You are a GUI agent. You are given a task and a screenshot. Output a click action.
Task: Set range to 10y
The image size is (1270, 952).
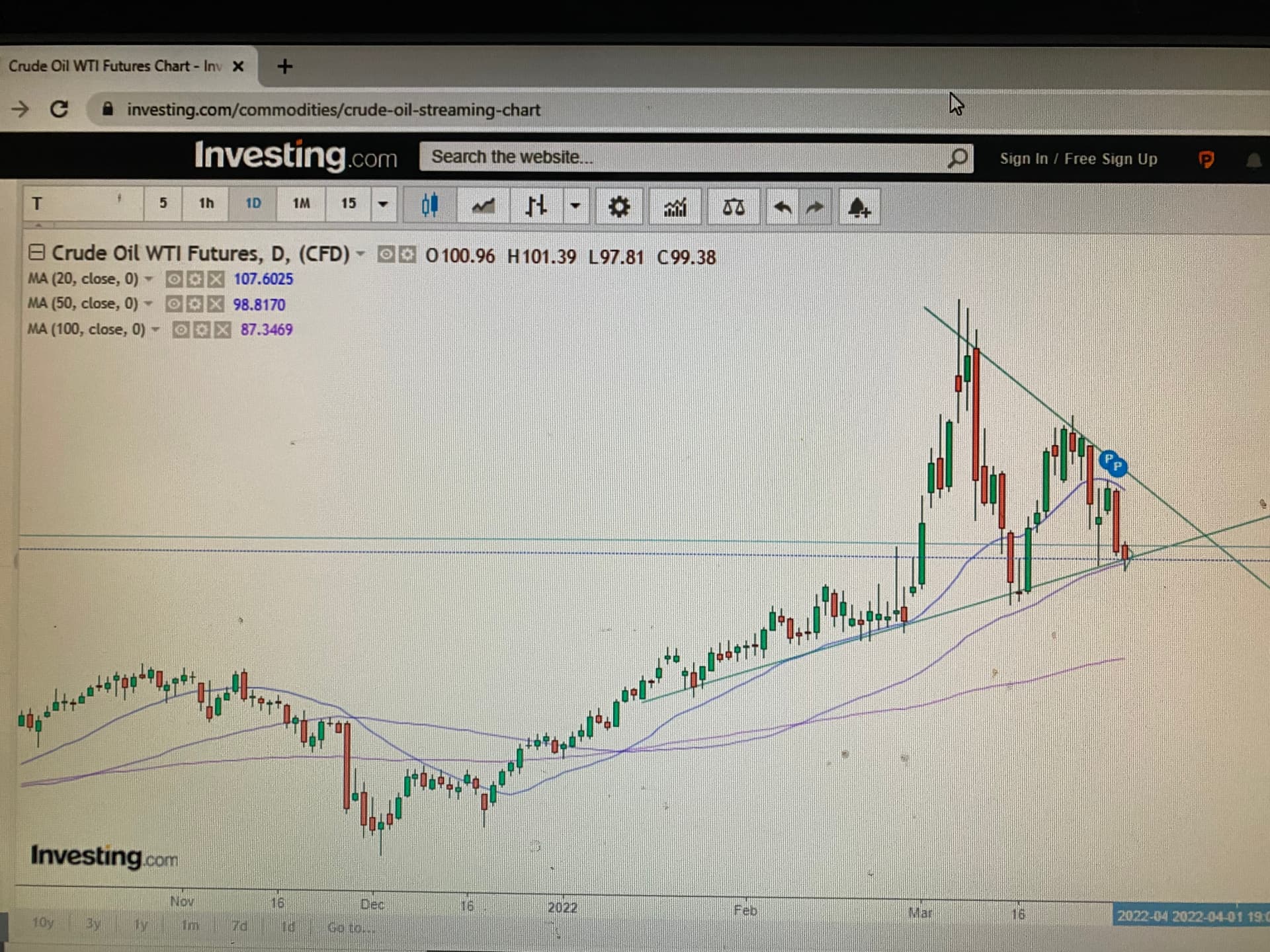(43, 922)
